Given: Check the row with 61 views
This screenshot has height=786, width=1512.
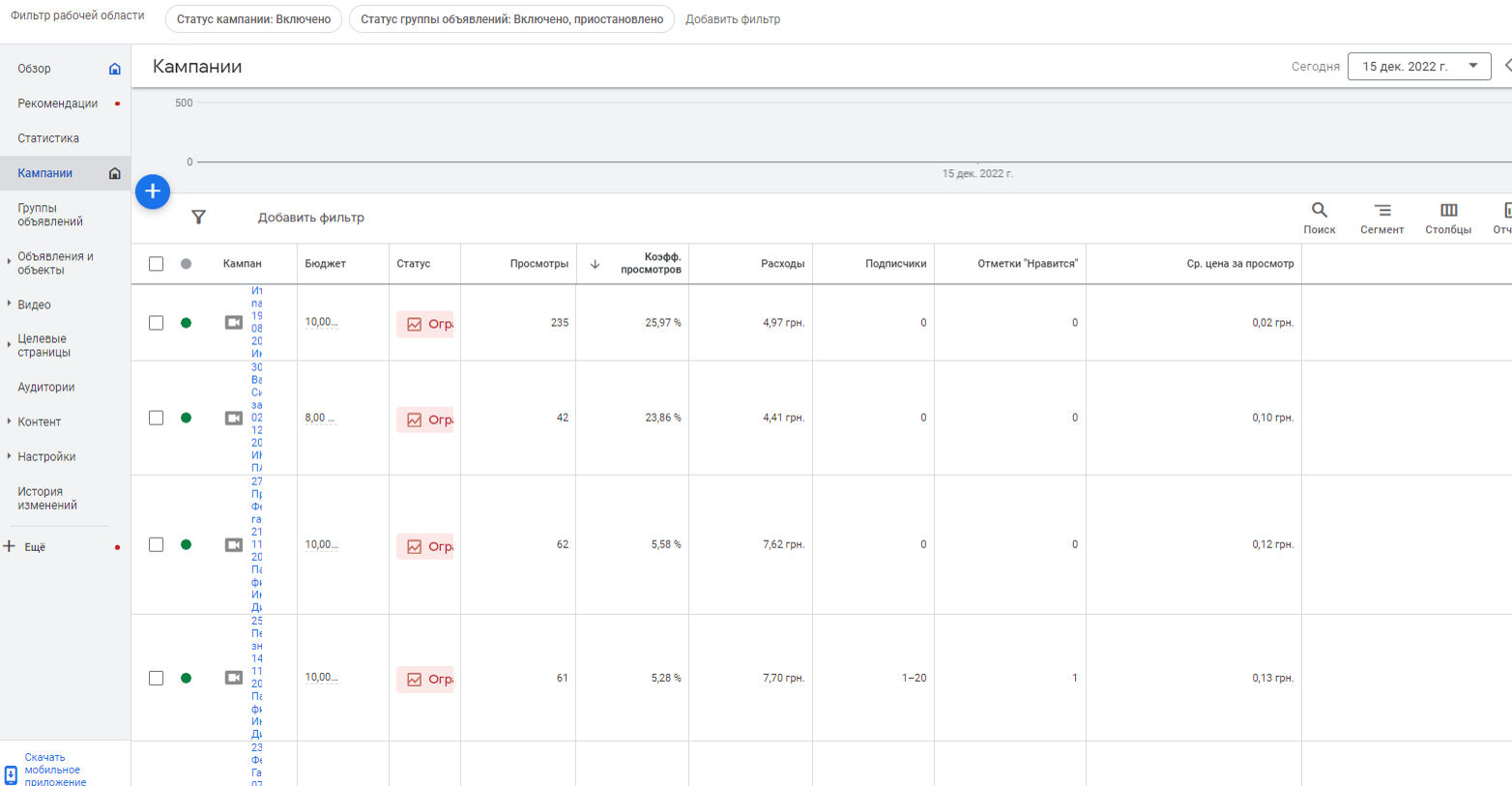Looking at the screenshot, I should pos(156,678).
